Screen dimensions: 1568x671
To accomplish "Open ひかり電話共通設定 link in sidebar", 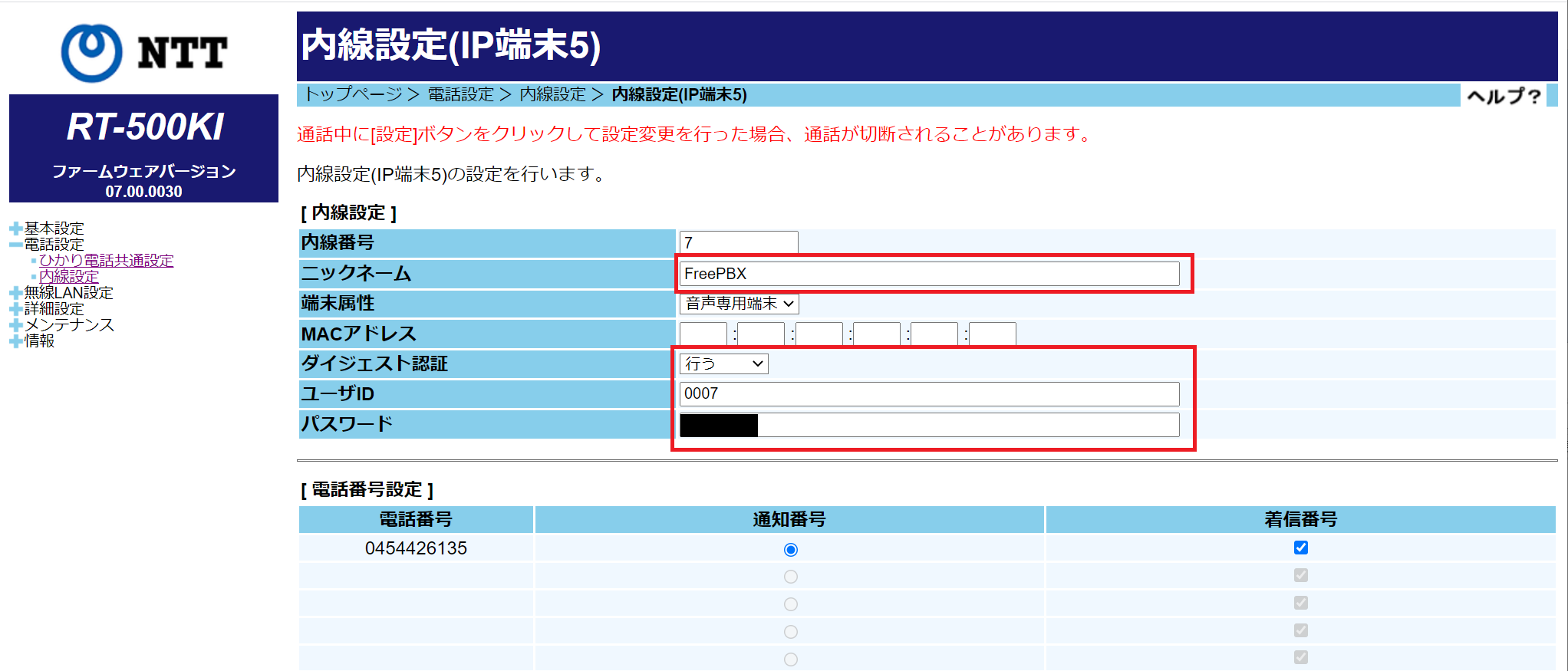I will (106, 261).
